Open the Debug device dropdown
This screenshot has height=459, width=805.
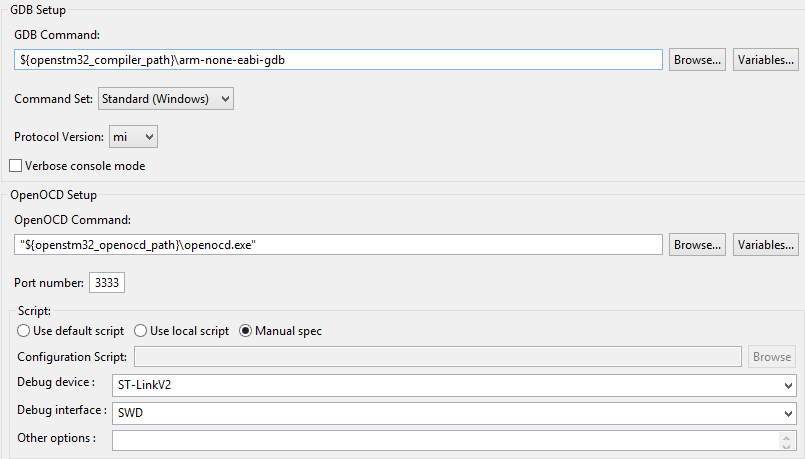coord(454,386)
